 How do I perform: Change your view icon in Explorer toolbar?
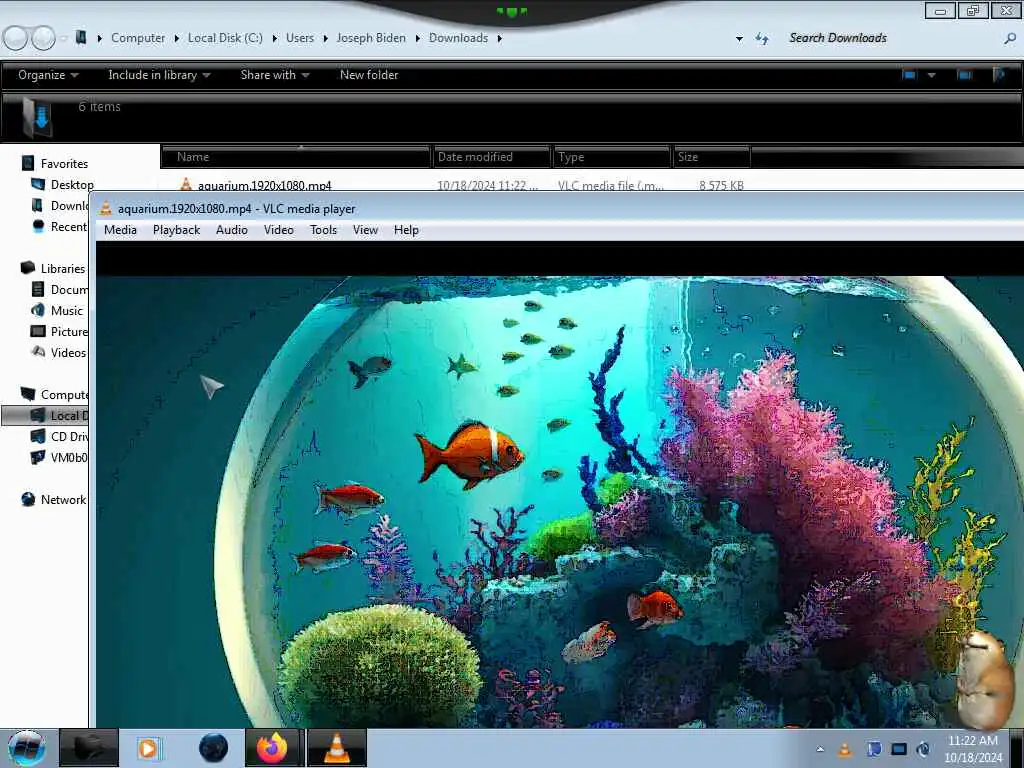(908, 75)
